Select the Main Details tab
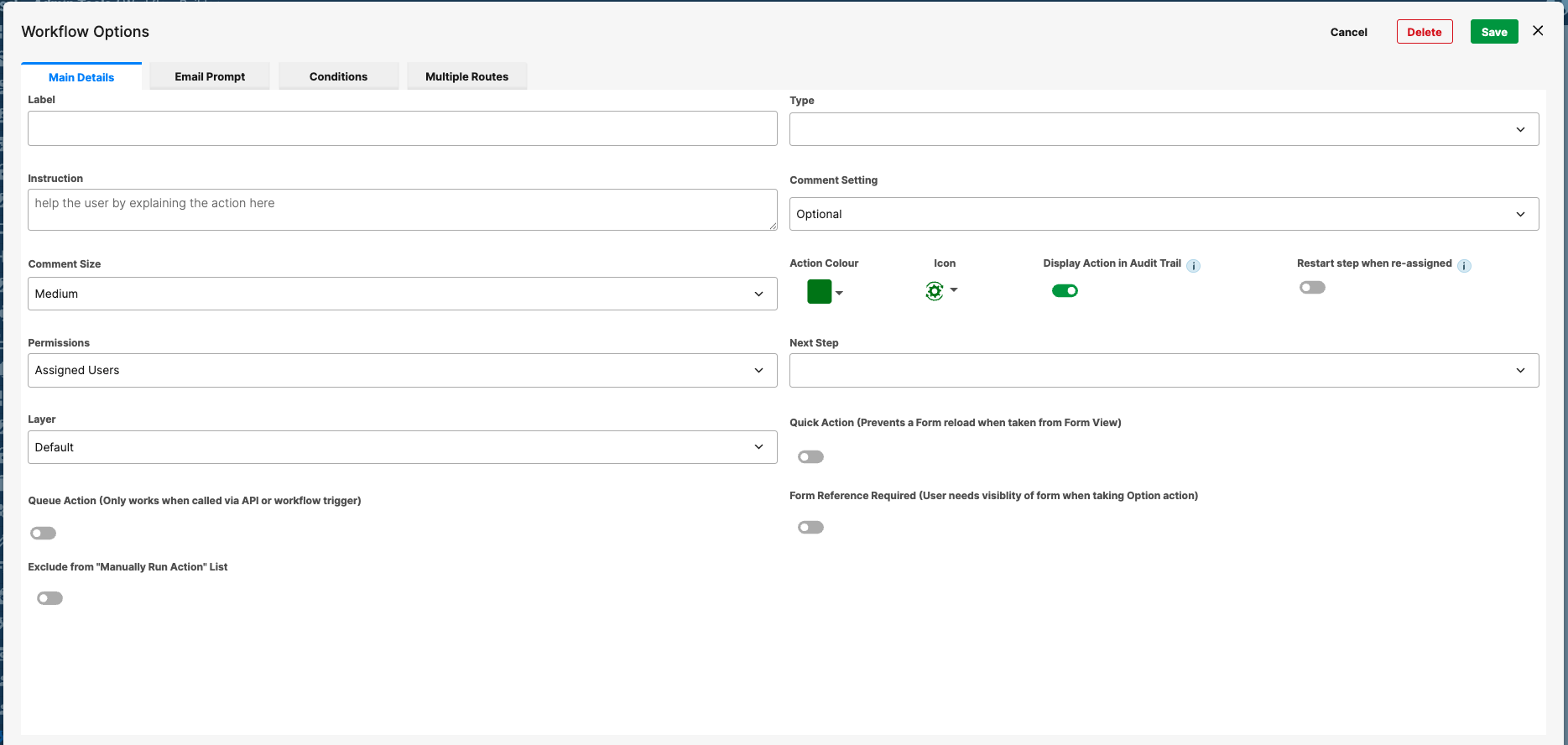This screenshot has width=1568, height=745. [81, 76]
